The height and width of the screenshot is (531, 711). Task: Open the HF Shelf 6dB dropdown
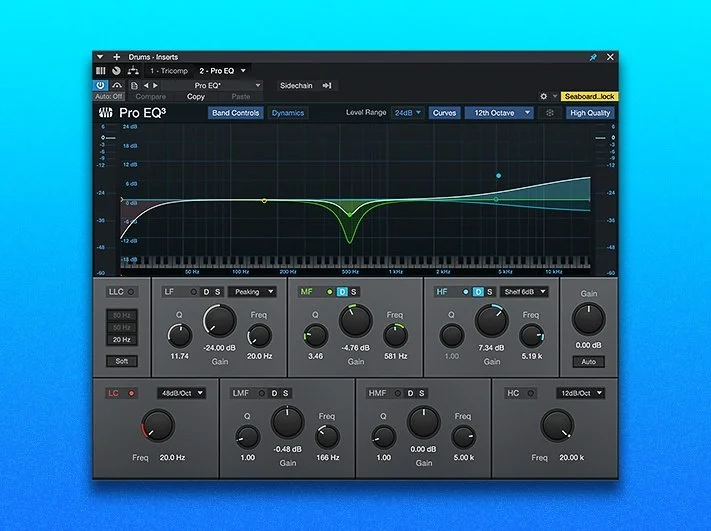pos(524,292)
